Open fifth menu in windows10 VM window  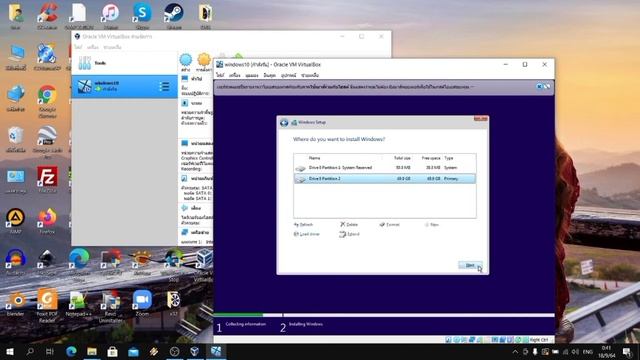click(289, 75)
